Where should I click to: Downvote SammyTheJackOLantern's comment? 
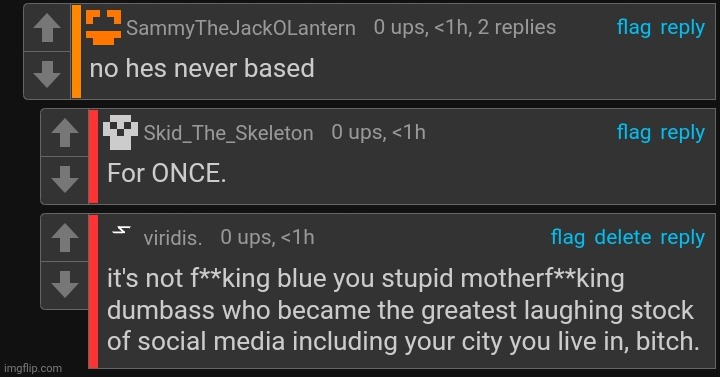click(x=47, y=75)
